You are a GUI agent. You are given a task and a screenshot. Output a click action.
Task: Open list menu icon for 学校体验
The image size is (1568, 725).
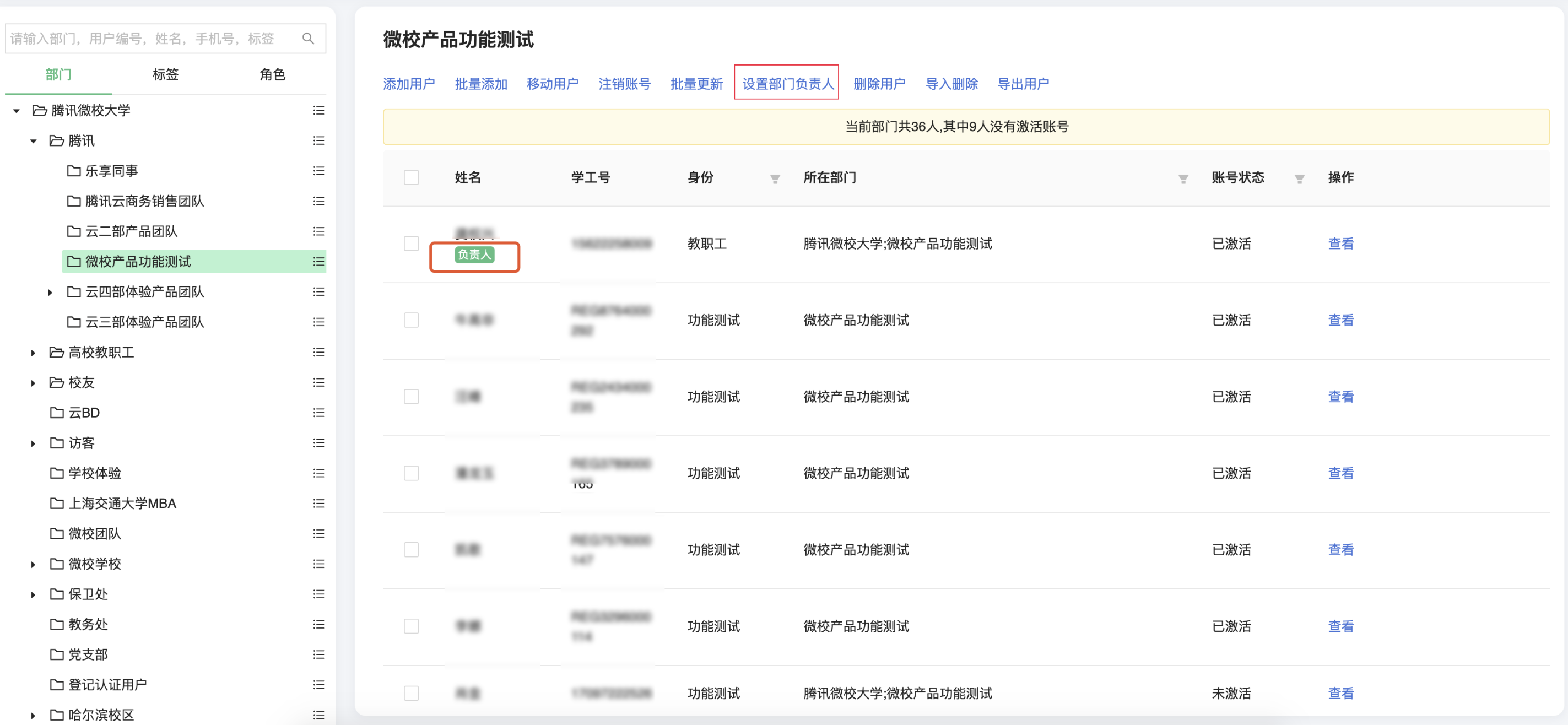318,474
